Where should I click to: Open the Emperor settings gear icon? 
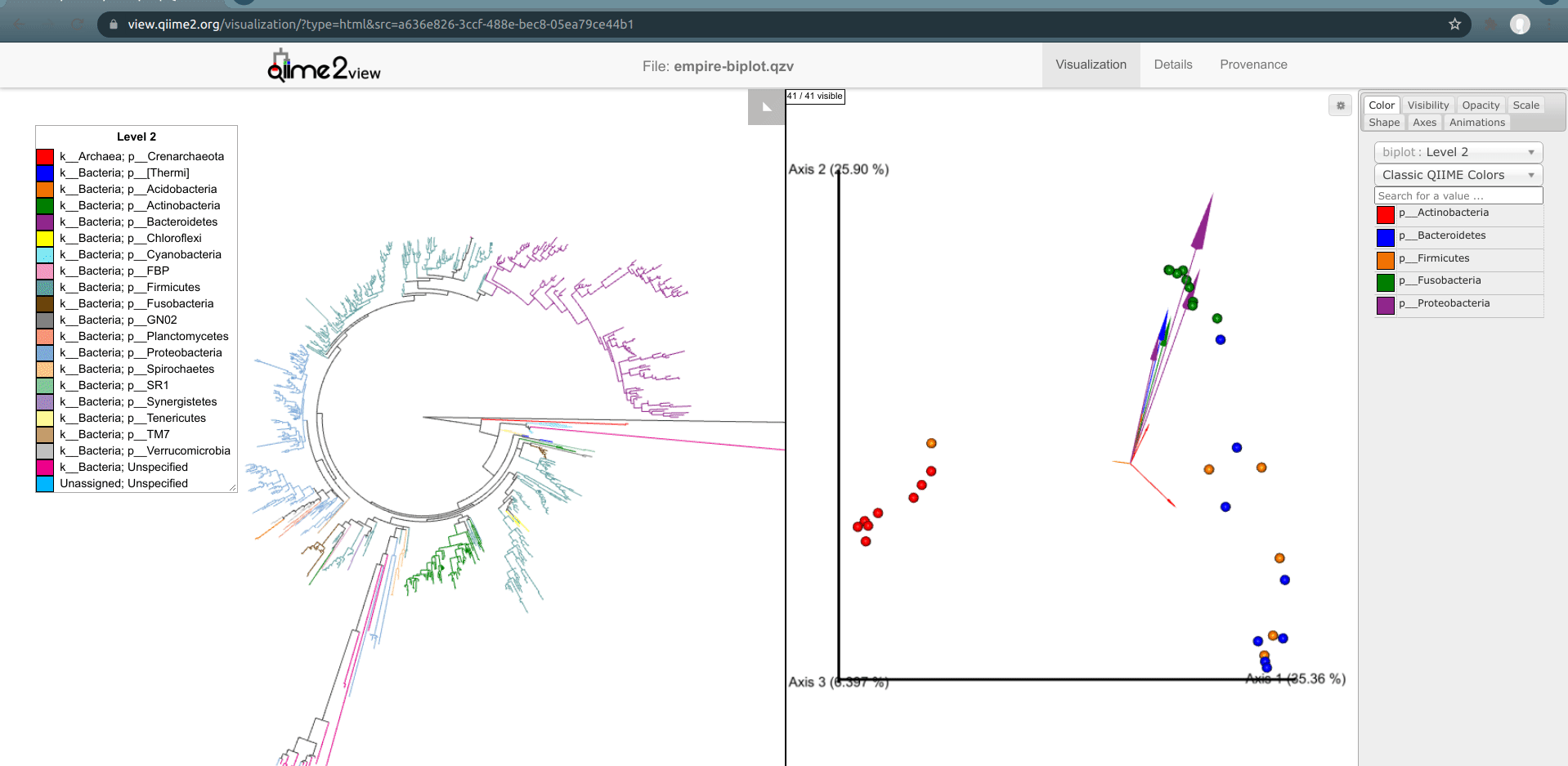[x=1340, y=105]
